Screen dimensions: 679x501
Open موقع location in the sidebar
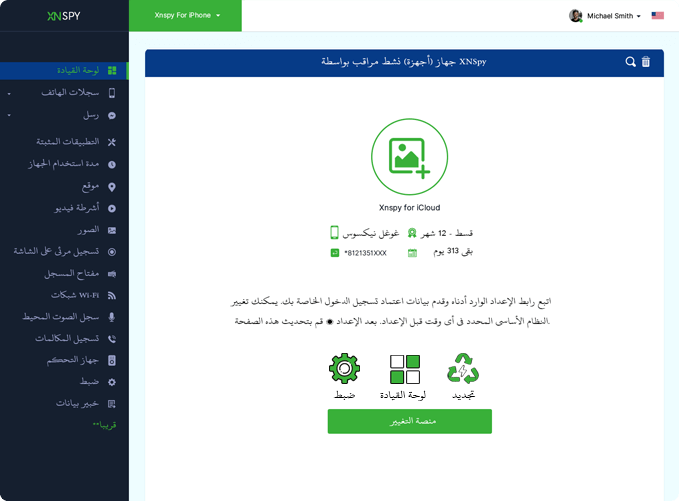(91, 187)
